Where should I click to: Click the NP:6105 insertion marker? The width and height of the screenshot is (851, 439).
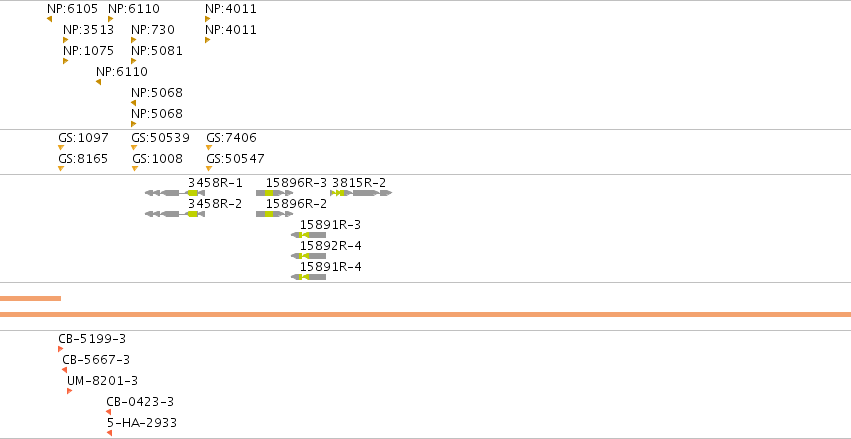coord(49,19)
